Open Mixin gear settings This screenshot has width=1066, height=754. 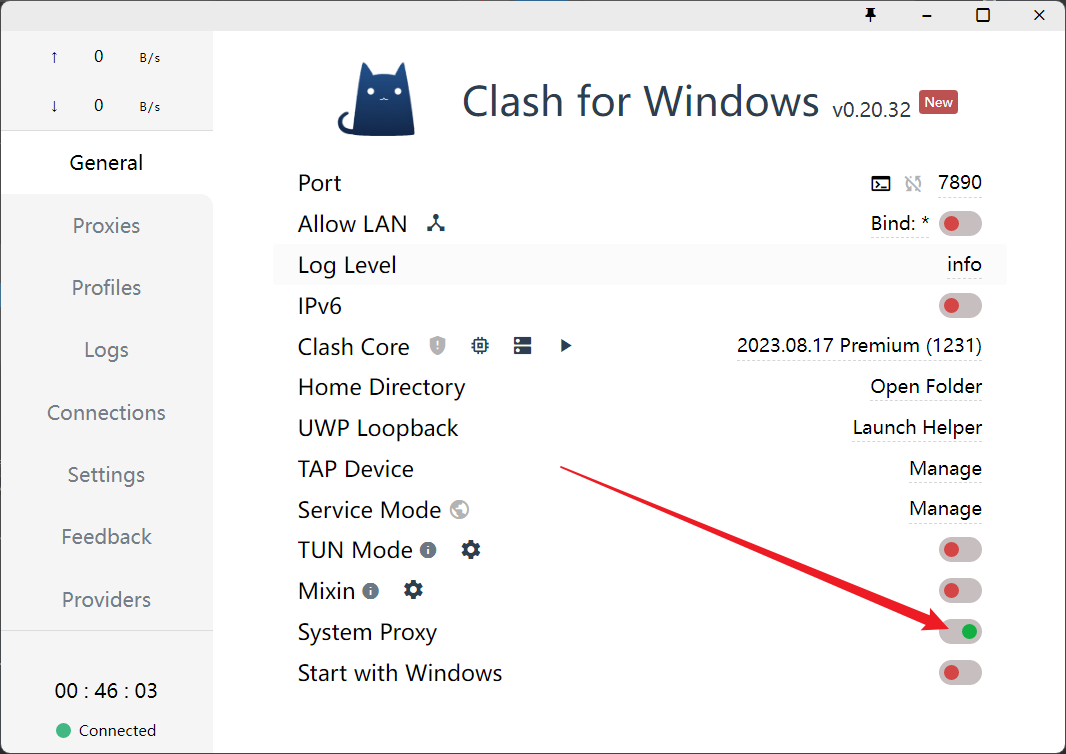413,591
